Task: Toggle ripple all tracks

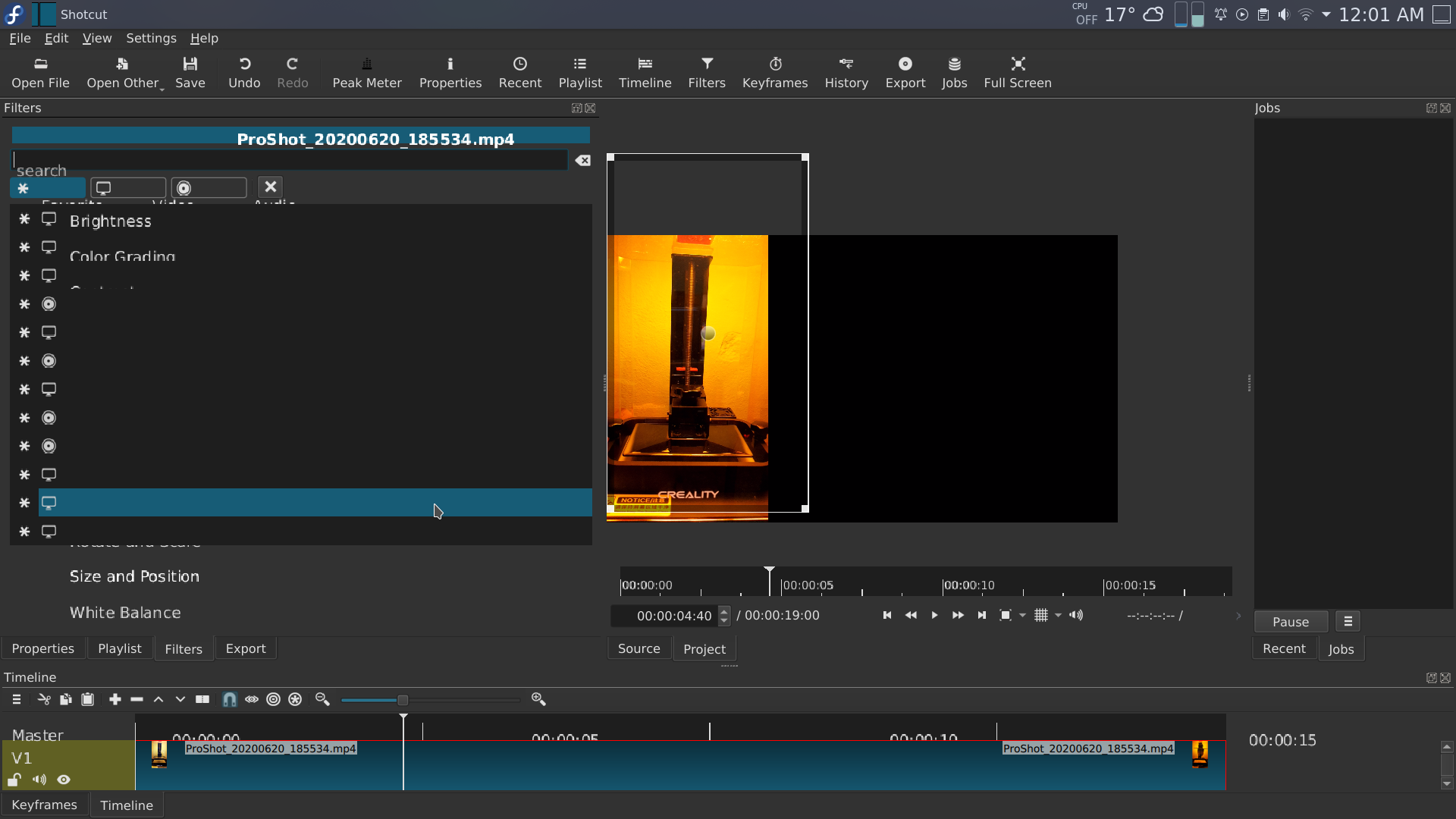Action: tap(296, 699)
